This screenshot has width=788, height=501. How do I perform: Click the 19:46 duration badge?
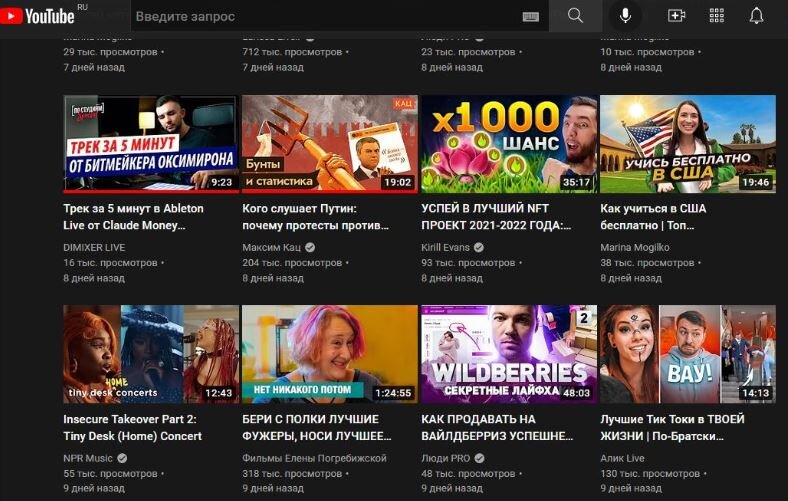click(756, 182)
